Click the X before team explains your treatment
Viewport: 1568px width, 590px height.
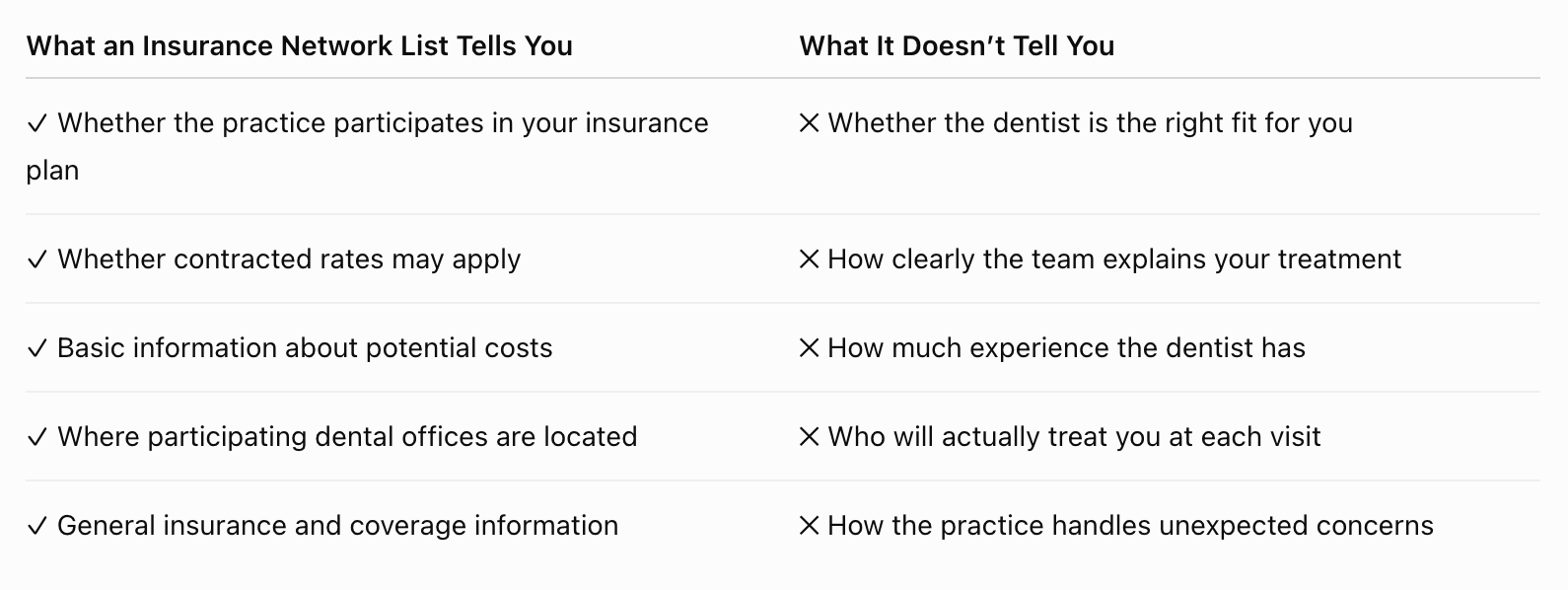pyautogui.click(x=809, y=260)
